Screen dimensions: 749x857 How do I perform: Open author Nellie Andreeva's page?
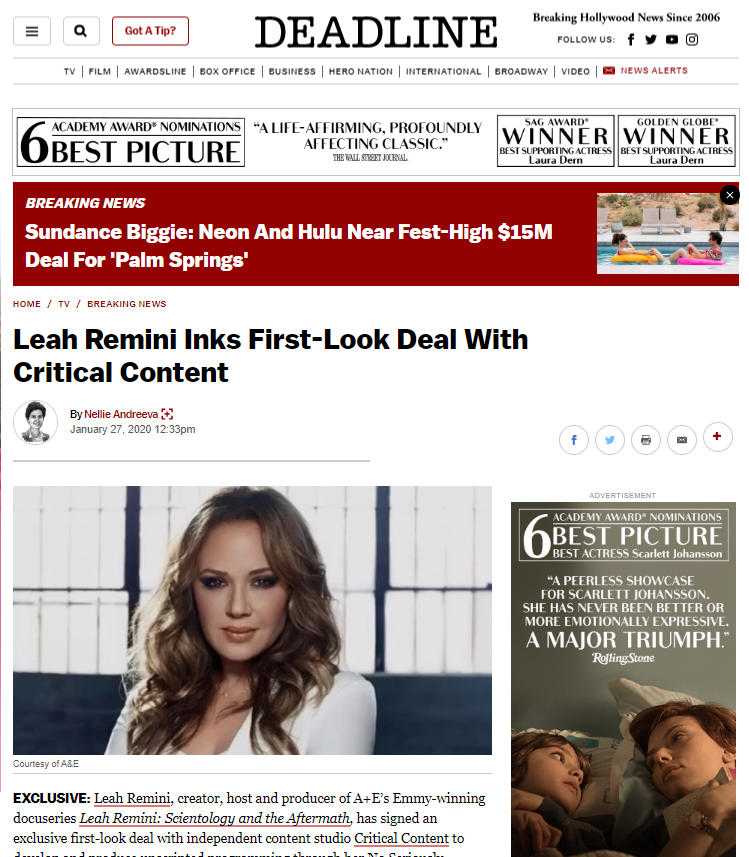tap(121, 414)
